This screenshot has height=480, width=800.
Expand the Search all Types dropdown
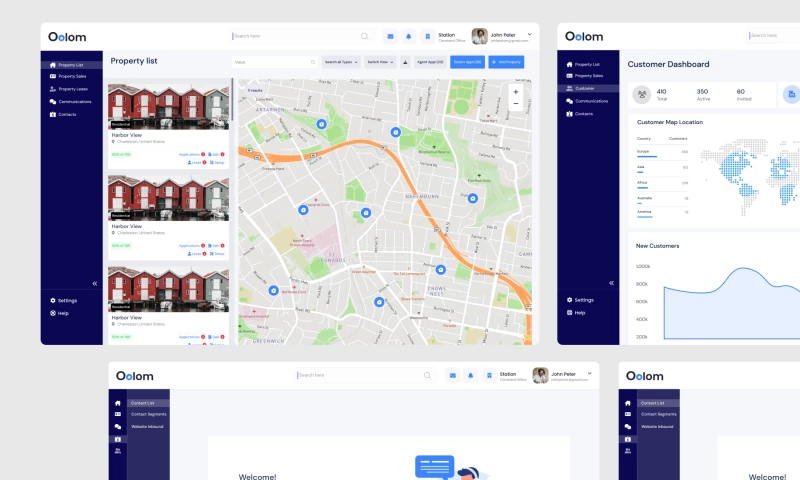(x=340, y=62)
